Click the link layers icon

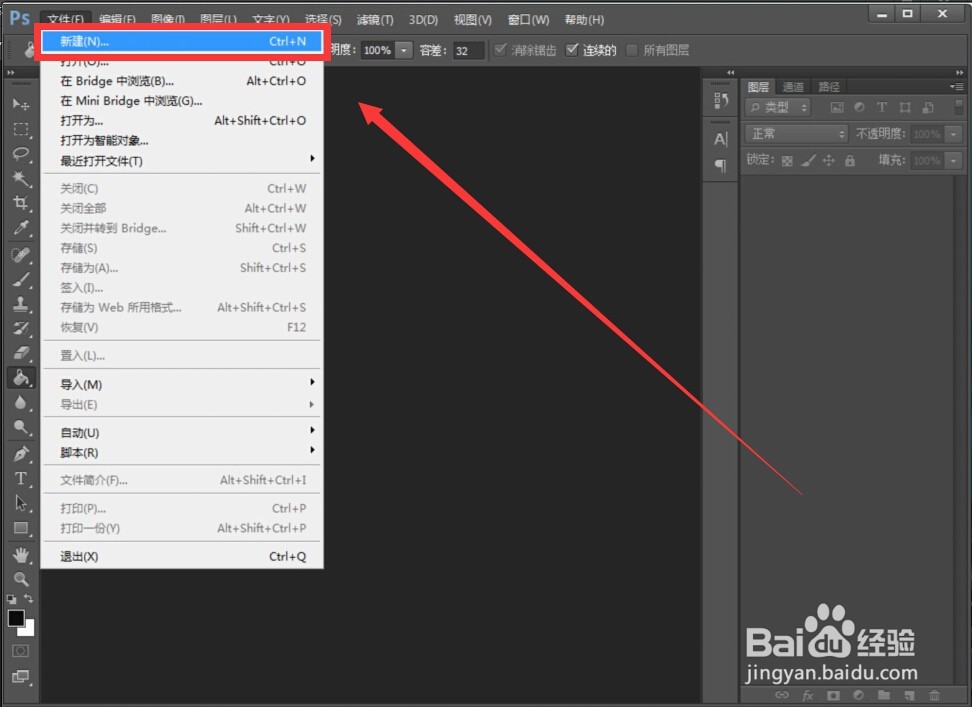(782, 695)
